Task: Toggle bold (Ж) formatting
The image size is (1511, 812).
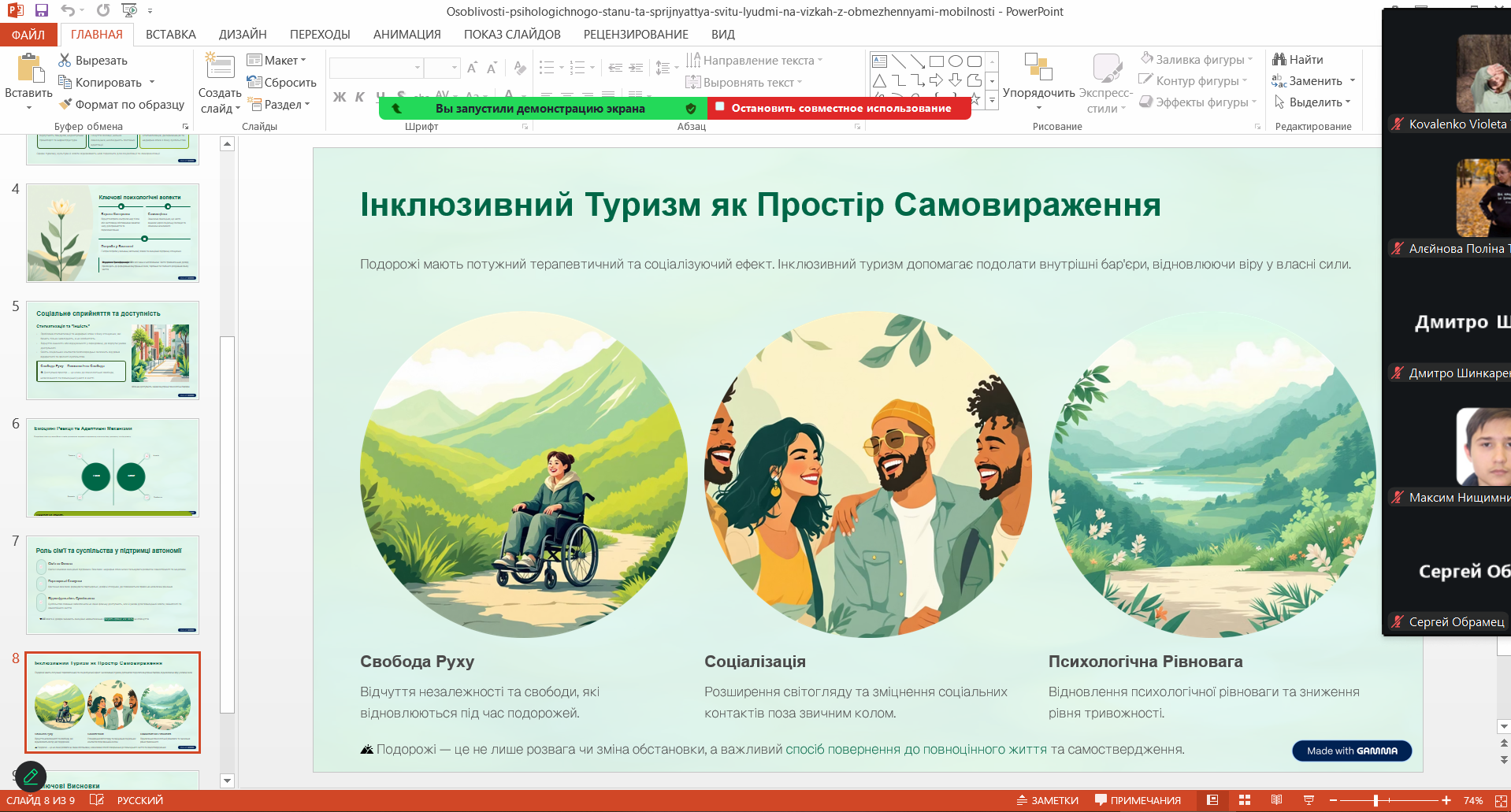Action: 340,97
